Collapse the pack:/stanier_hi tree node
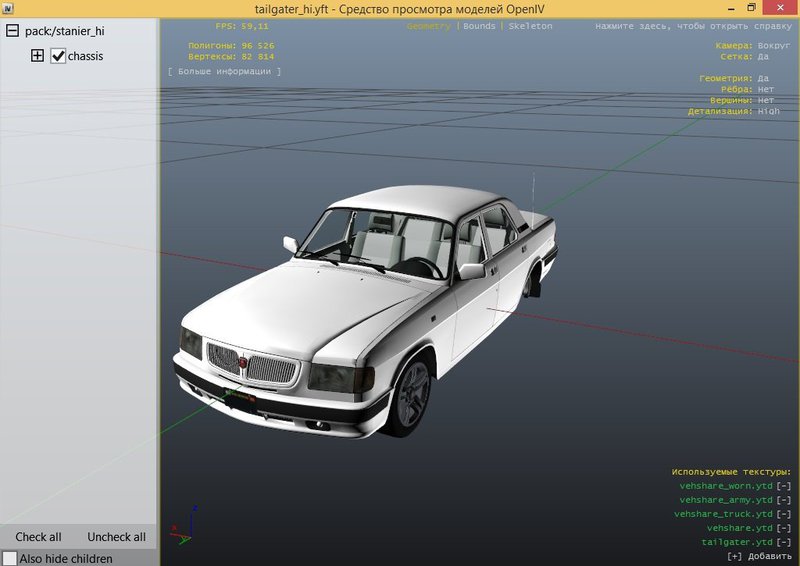The height and width of the screenshot is (566, 800). pyautogui.click(x=12, y=31)
